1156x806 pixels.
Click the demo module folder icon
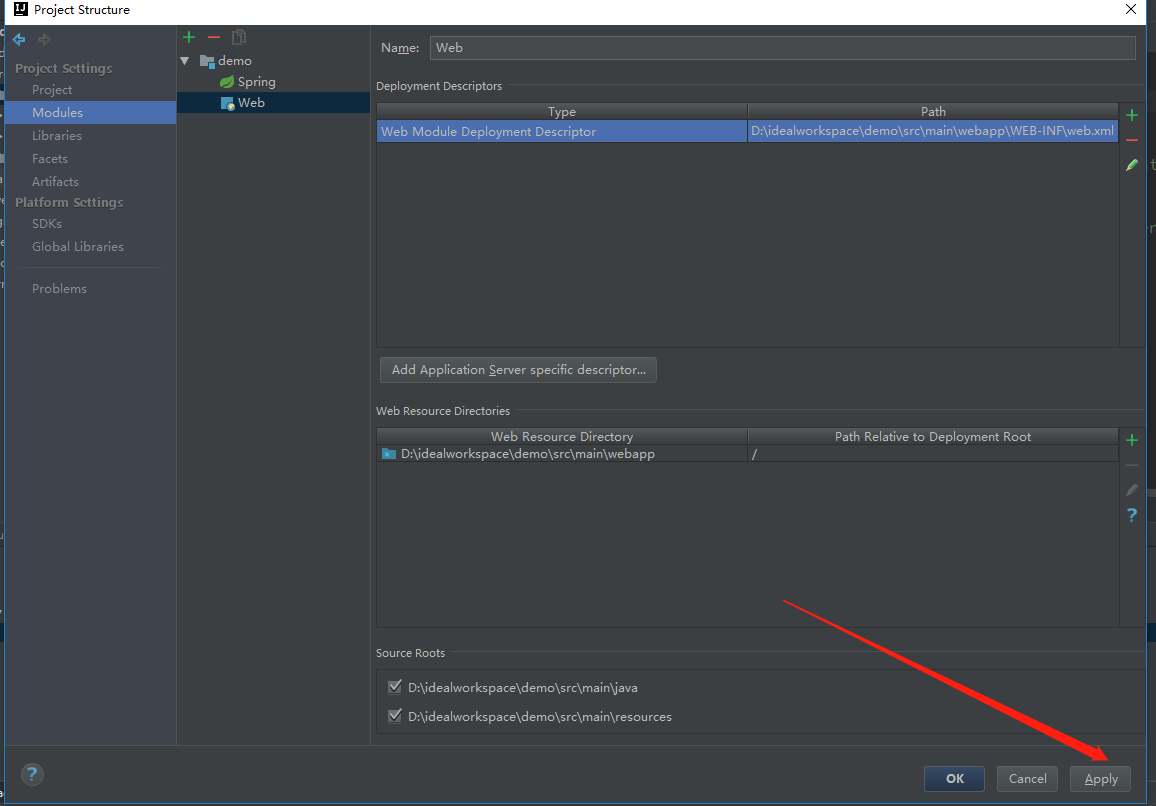click(x=207, y=61)
